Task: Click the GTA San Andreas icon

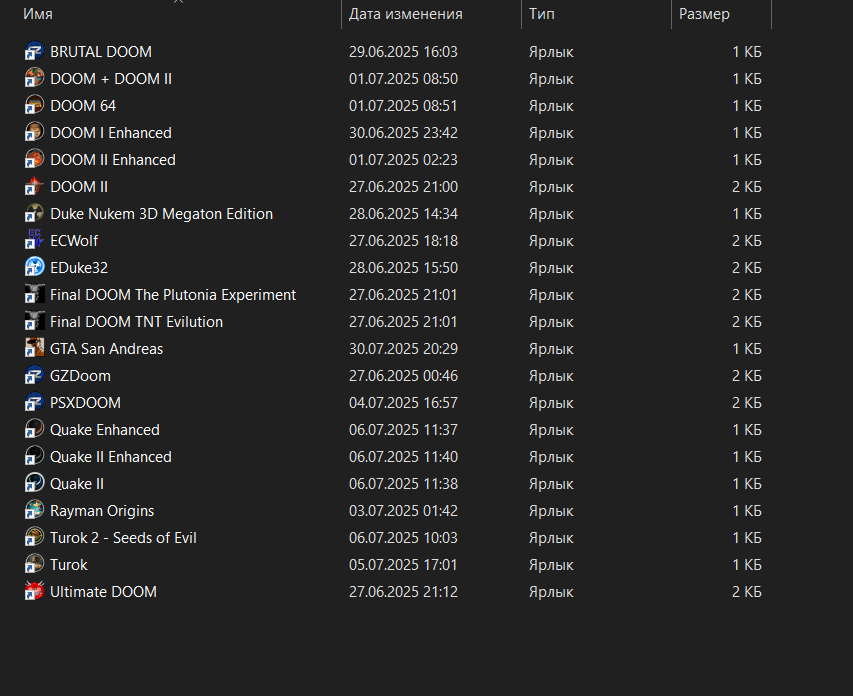Action: (x=34, y=349)
